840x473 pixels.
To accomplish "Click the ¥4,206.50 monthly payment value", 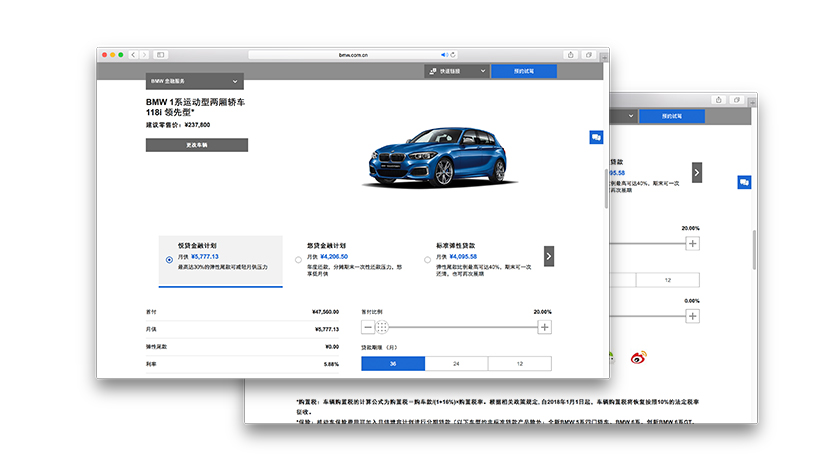I will tap(334, 257).
